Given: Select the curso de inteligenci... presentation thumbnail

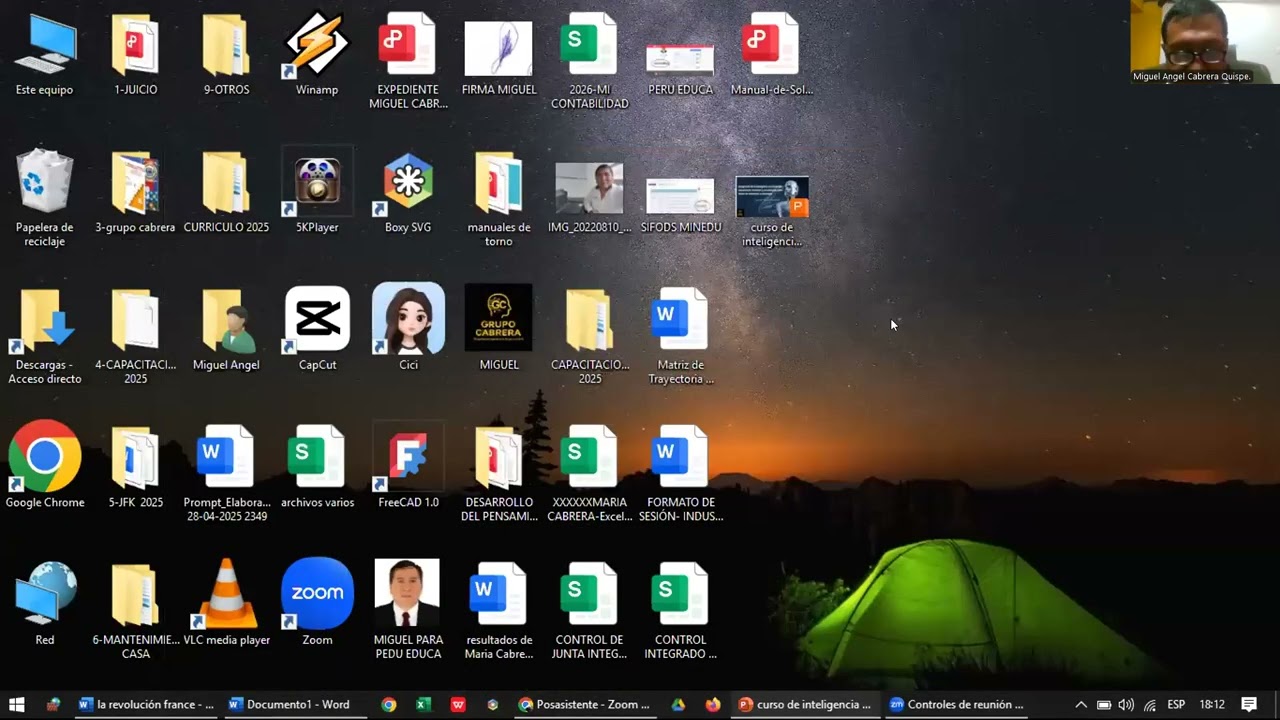Looking at the screenshot, I should pos(771,210).
